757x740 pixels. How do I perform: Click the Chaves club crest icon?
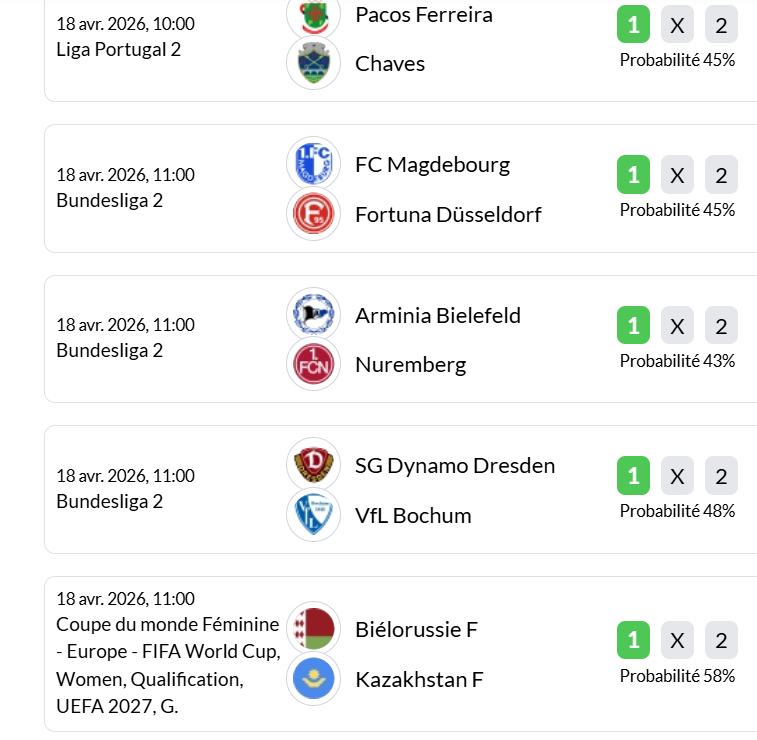click(x=313, y=63)
